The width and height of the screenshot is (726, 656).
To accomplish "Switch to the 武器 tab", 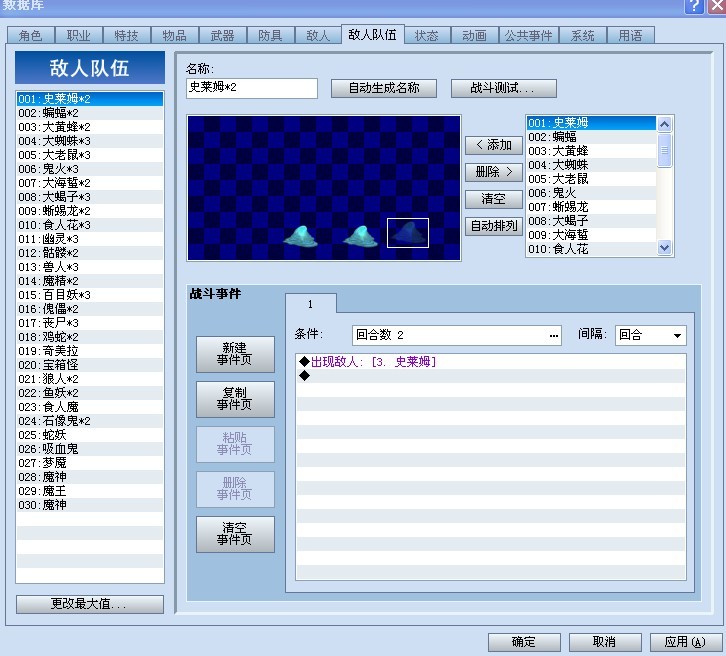I will click(222, 35).
